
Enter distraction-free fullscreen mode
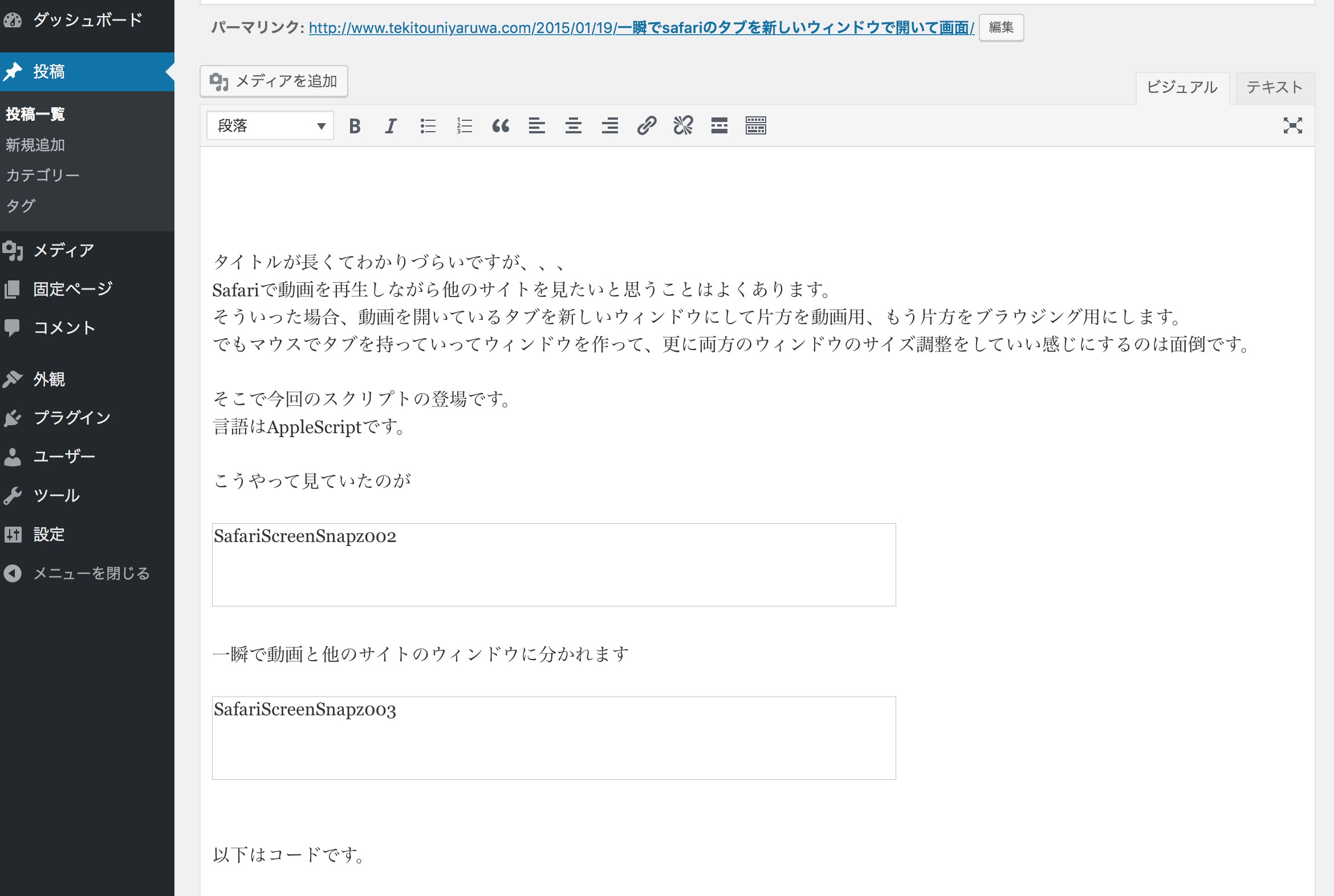[x=1292, y=126]
